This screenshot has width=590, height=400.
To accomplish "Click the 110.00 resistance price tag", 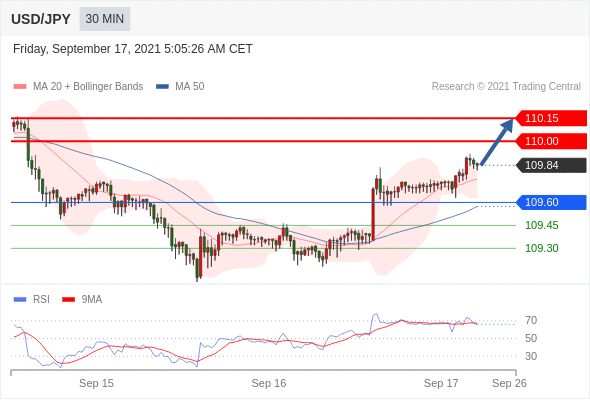I will pos(551,141).
